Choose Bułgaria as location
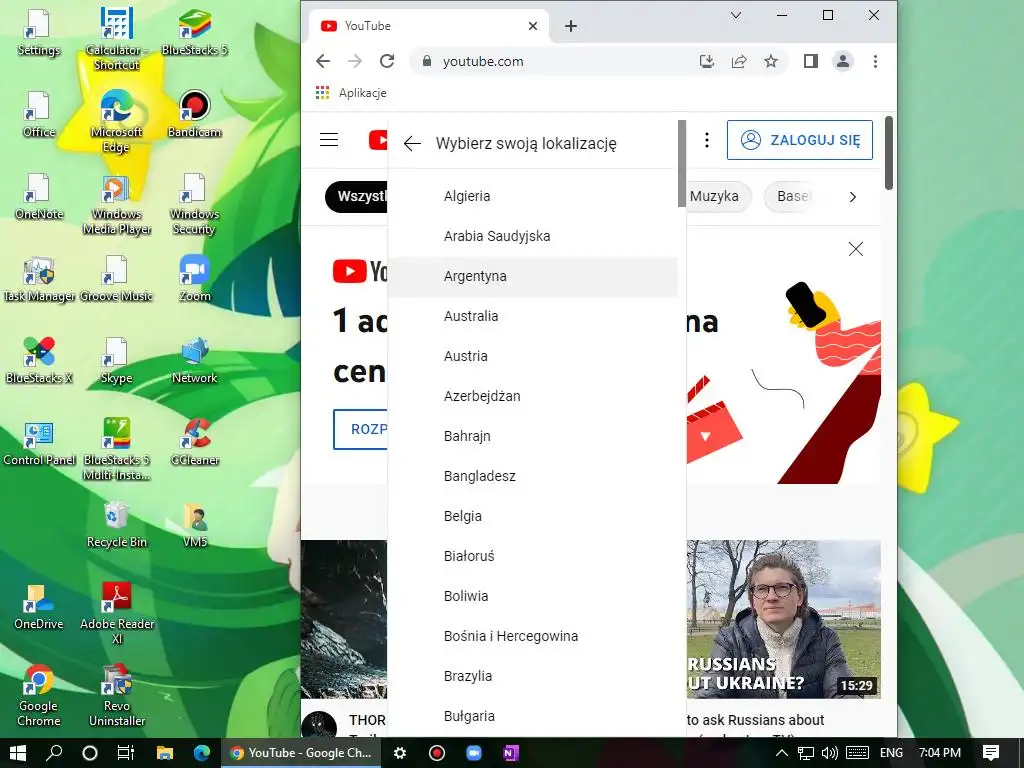Screen dimensions: 1024x768 pyautogui.click(x=533, y=716)
